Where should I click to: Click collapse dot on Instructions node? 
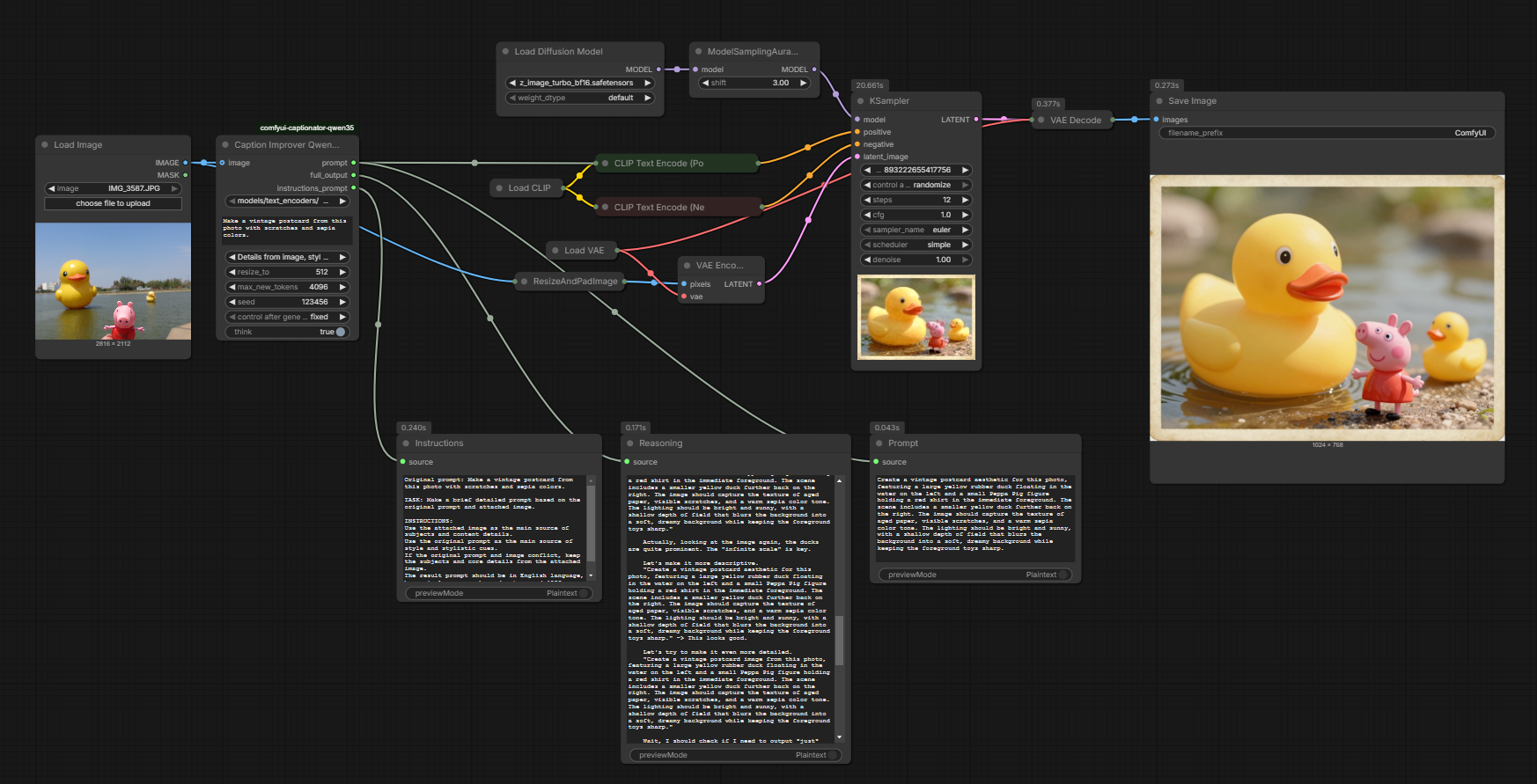[x=406, y=443]
